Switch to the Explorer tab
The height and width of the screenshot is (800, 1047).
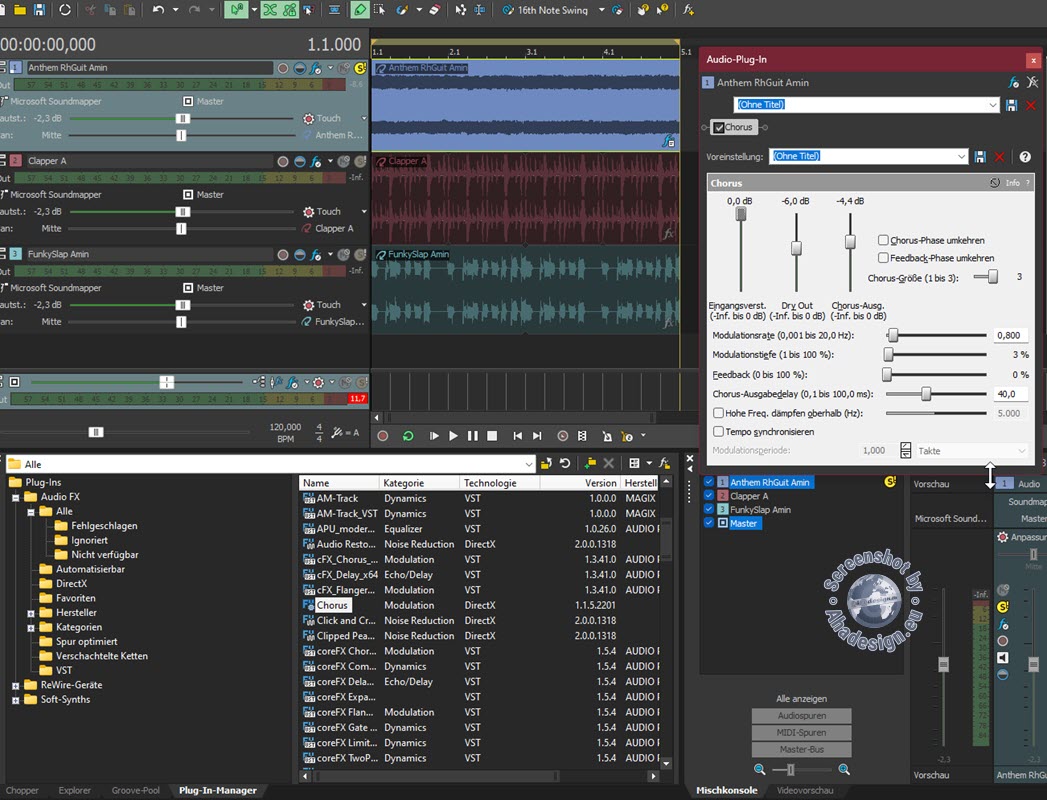(x=74, y=790)
